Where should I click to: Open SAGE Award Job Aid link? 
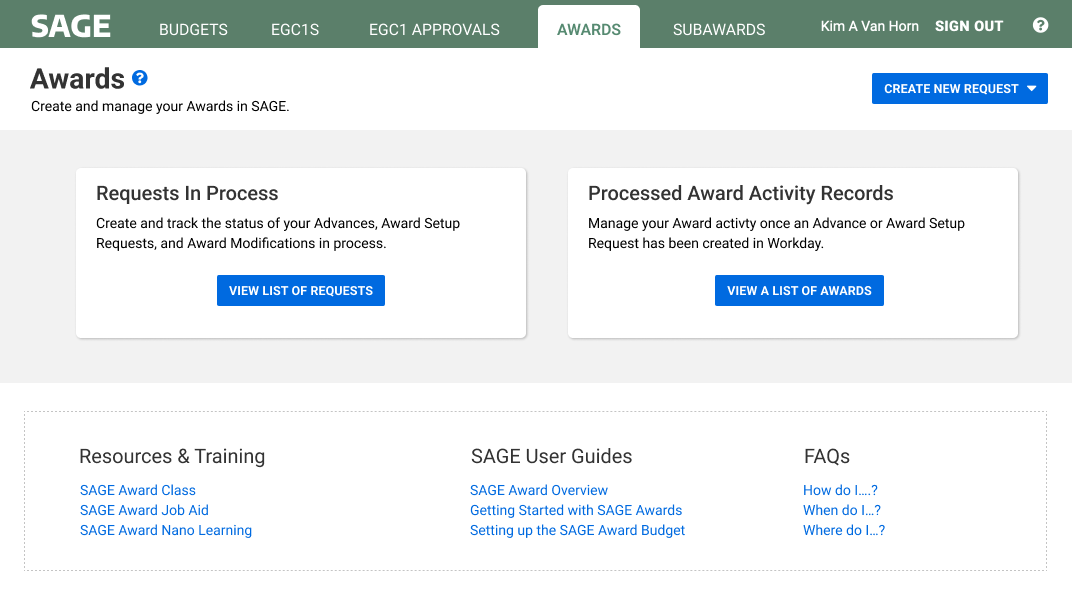point(144,510)
